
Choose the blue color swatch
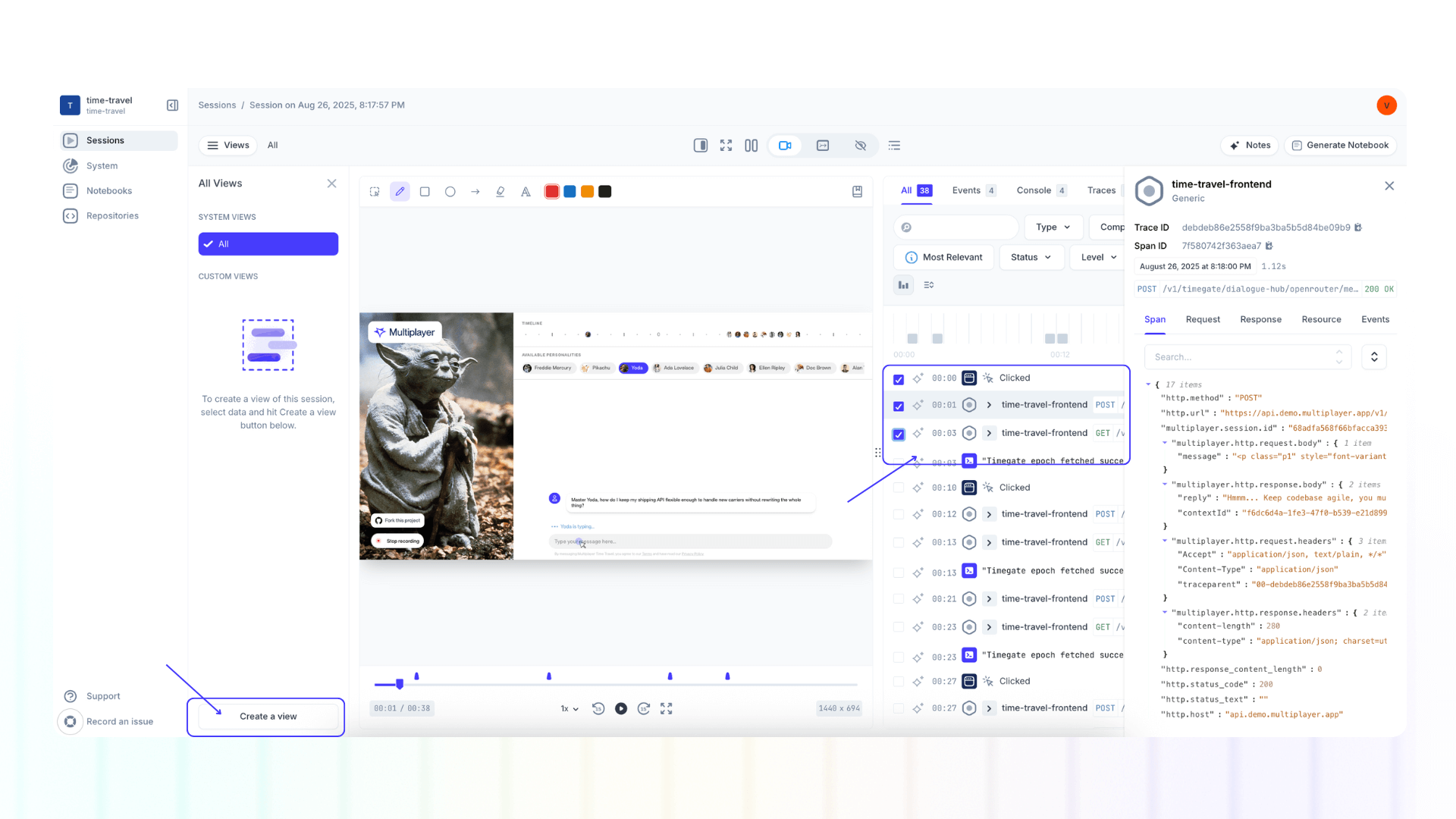tap(570, 192)
